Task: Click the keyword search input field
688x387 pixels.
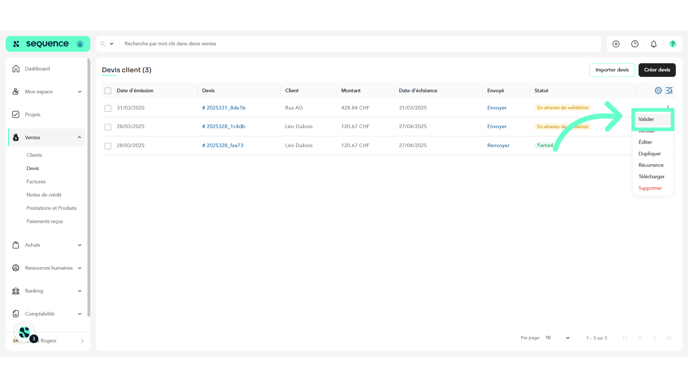Action: point(360,44)
